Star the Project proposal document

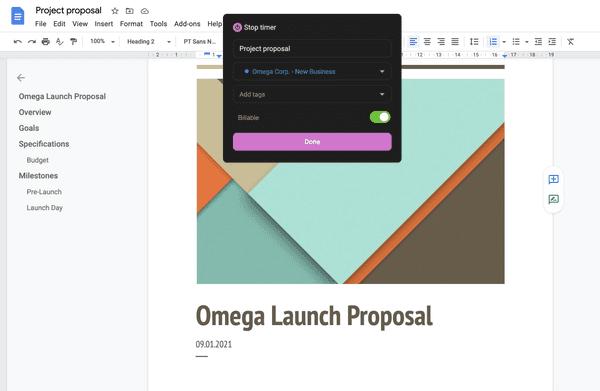(x=115, y=11)
